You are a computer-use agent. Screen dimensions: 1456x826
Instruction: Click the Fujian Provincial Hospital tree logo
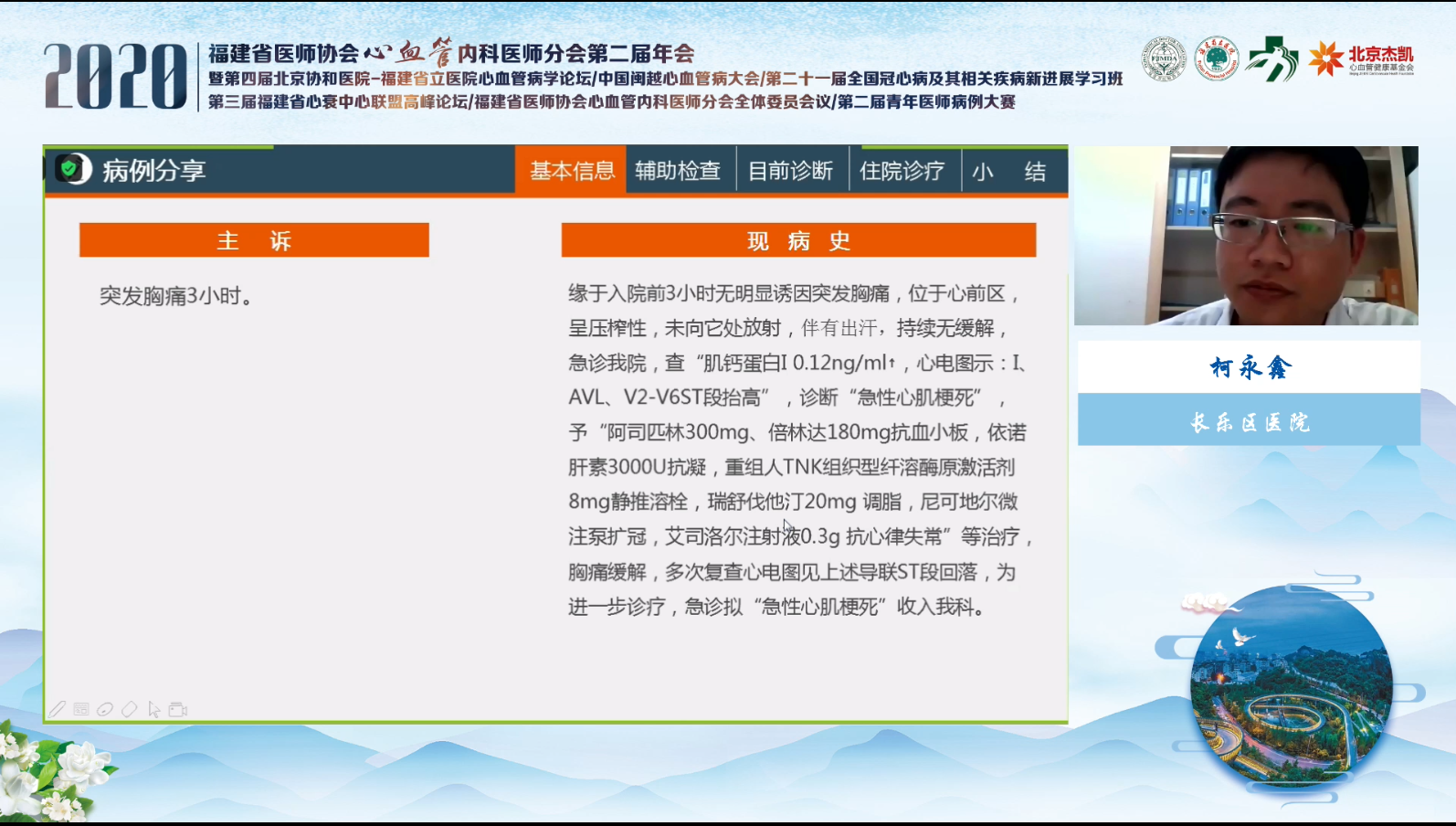click(x=1217, y=59)
